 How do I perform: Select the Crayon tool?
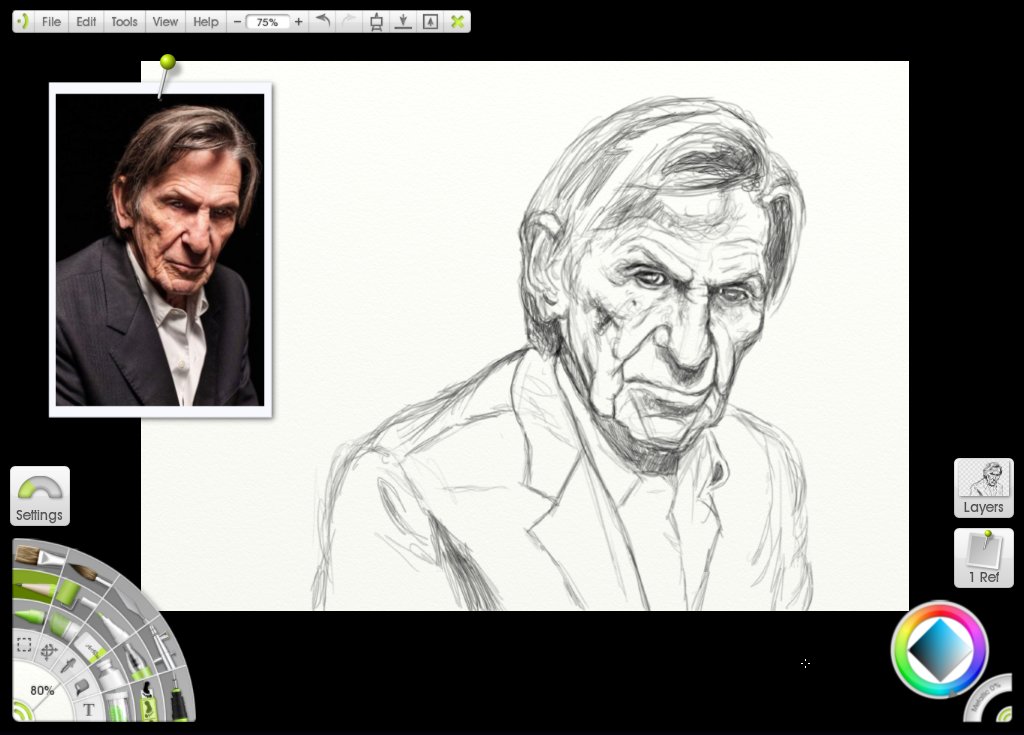coord(30,615)
